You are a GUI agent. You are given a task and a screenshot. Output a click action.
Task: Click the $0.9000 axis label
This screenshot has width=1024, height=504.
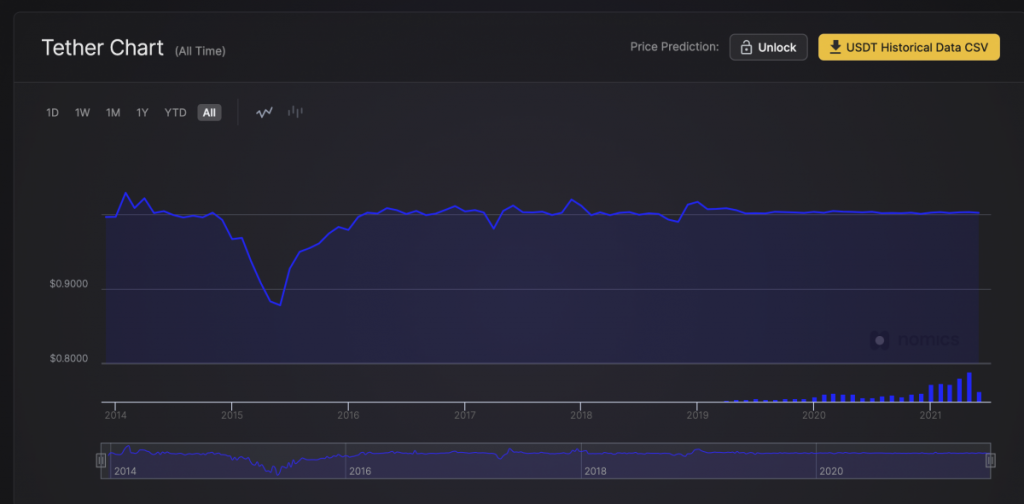pyautogui.click(x=69, y=285)
